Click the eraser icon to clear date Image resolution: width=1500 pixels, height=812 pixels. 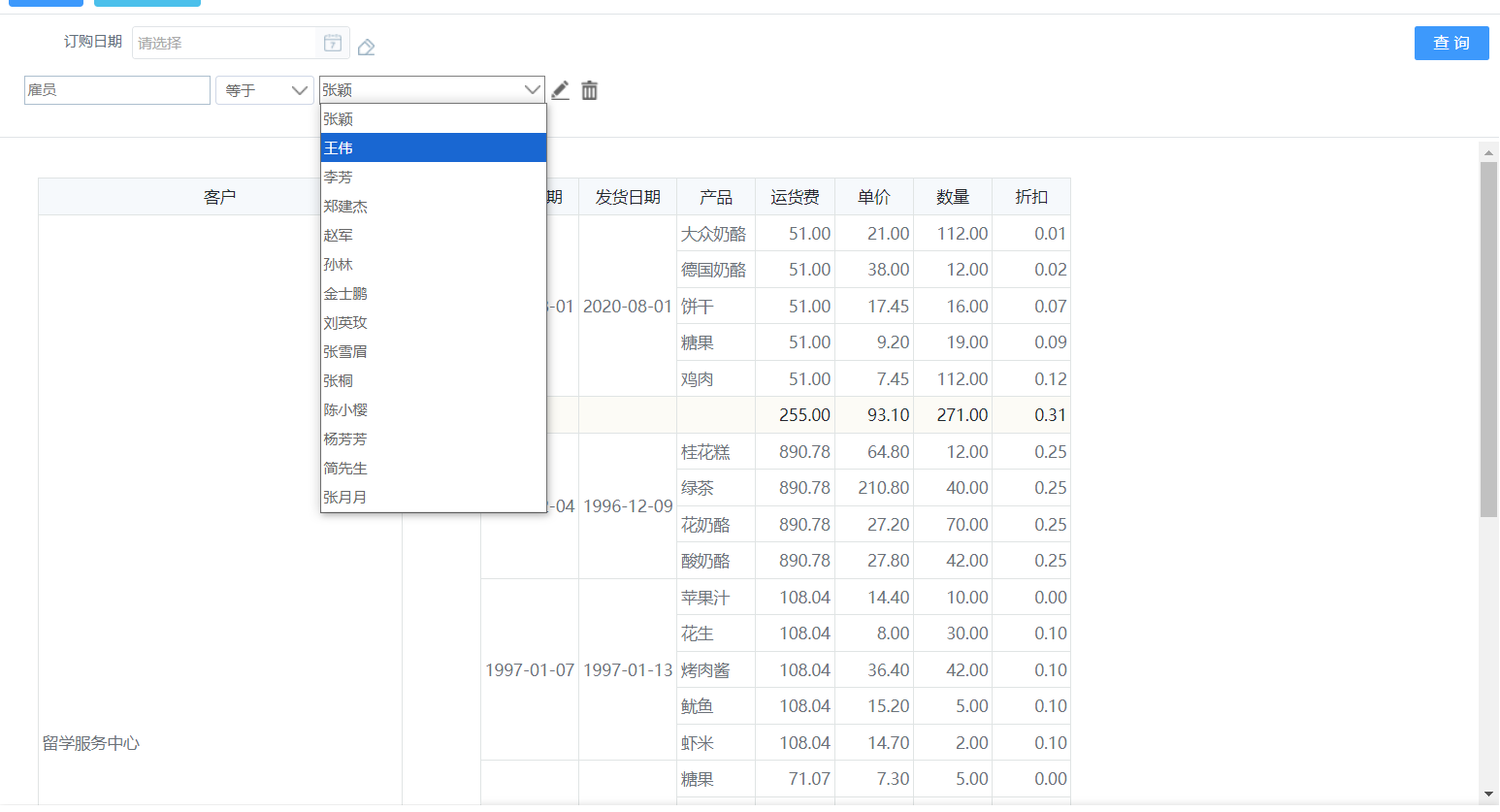pyautogui.click(x=366, y=47)
